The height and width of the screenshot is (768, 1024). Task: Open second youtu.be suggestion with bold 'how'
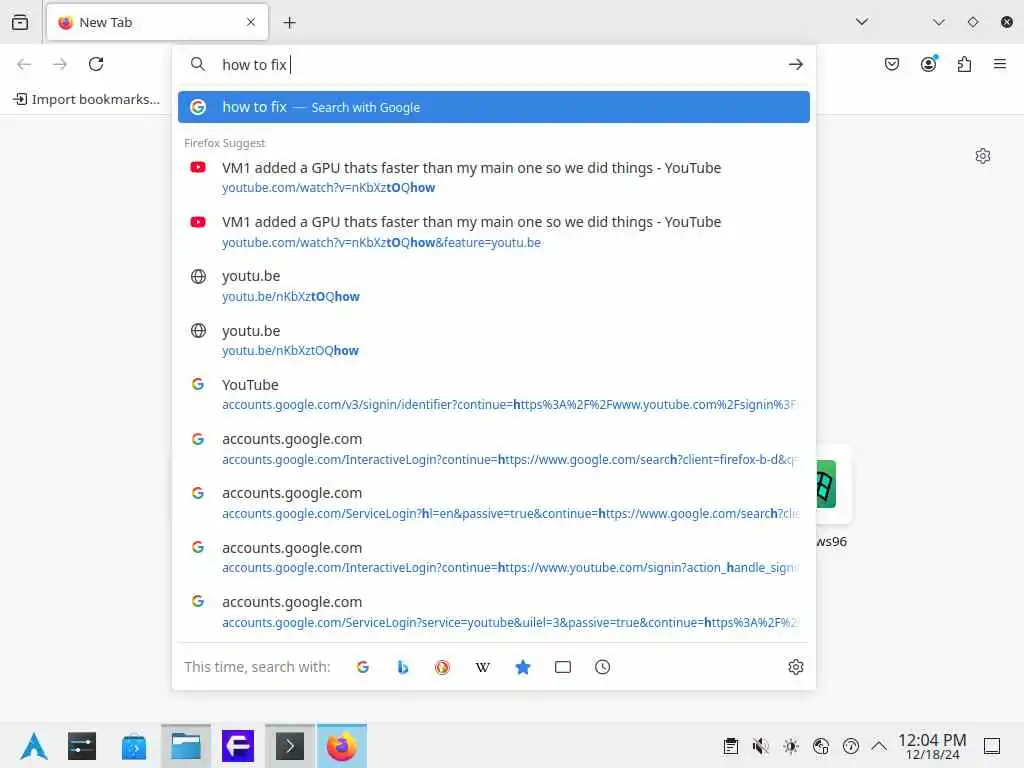[494, 340]
